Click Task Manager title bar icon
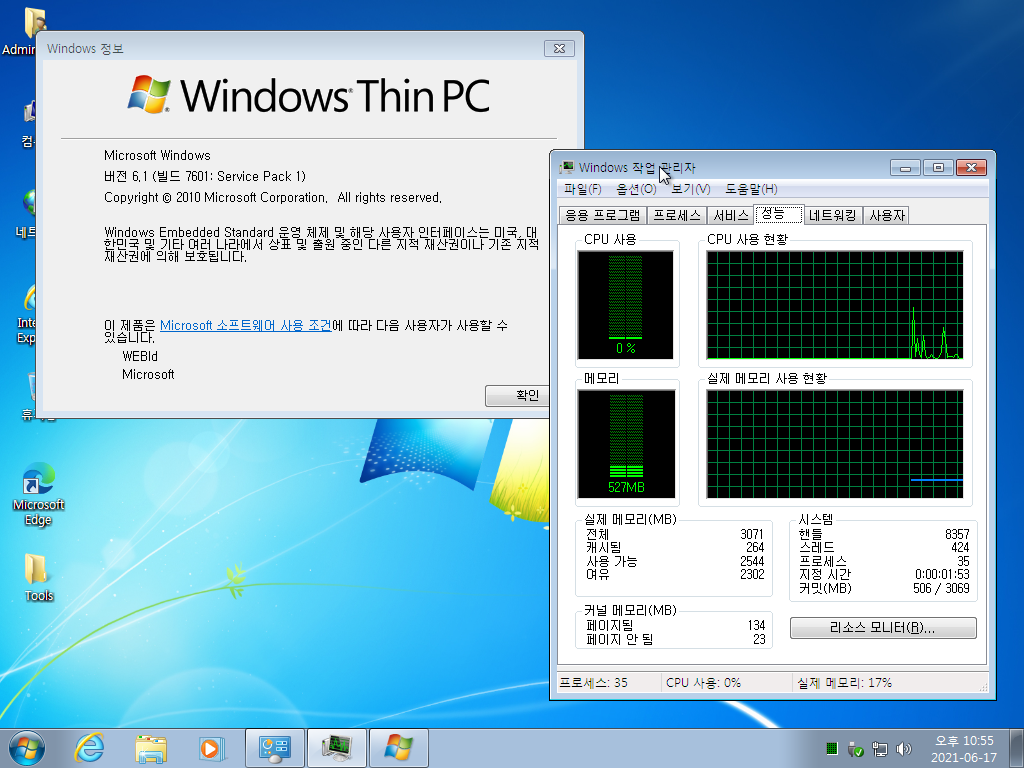Image resolution: width=1024 pixels, height=768 pixels. click(x=567, y=167)
